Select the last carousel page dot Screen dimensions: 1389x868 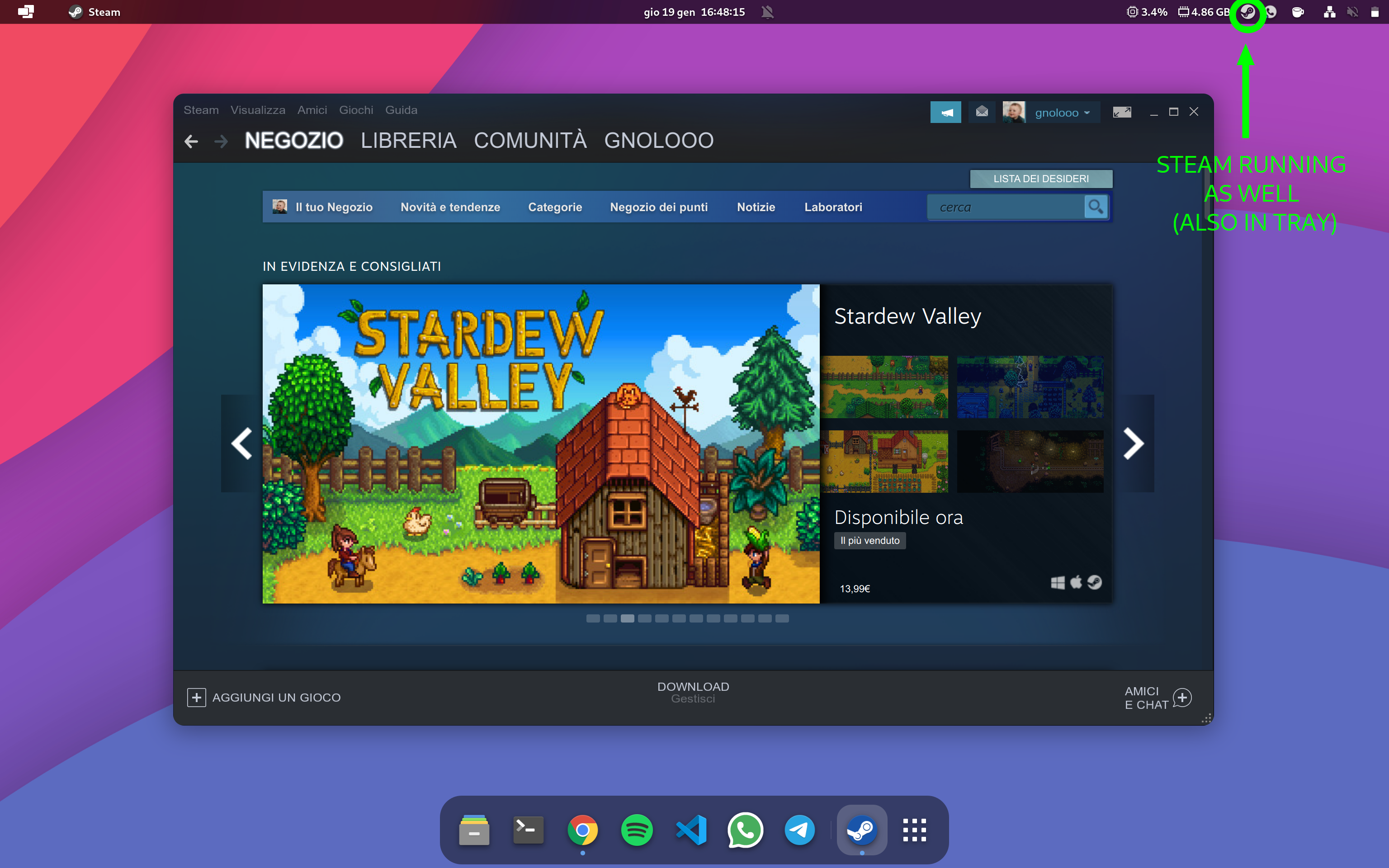pyautogui.click(x=782, y=618)
